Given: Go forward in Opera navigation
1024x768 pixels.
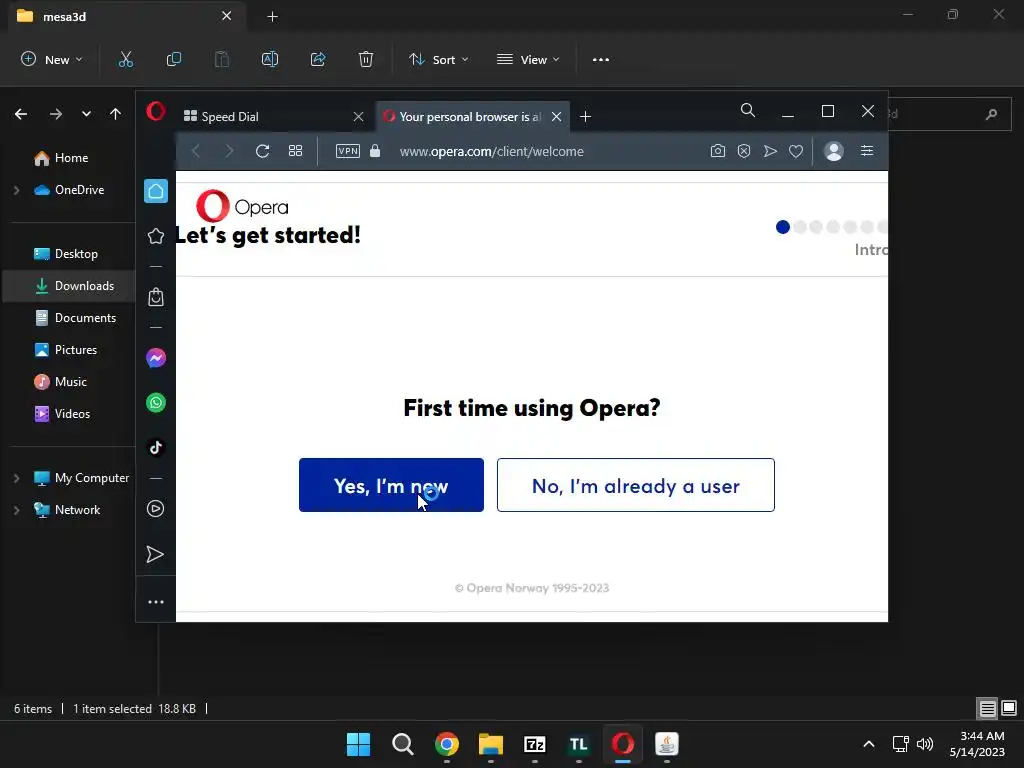Looking at the screenshot, I should [229, 152].
